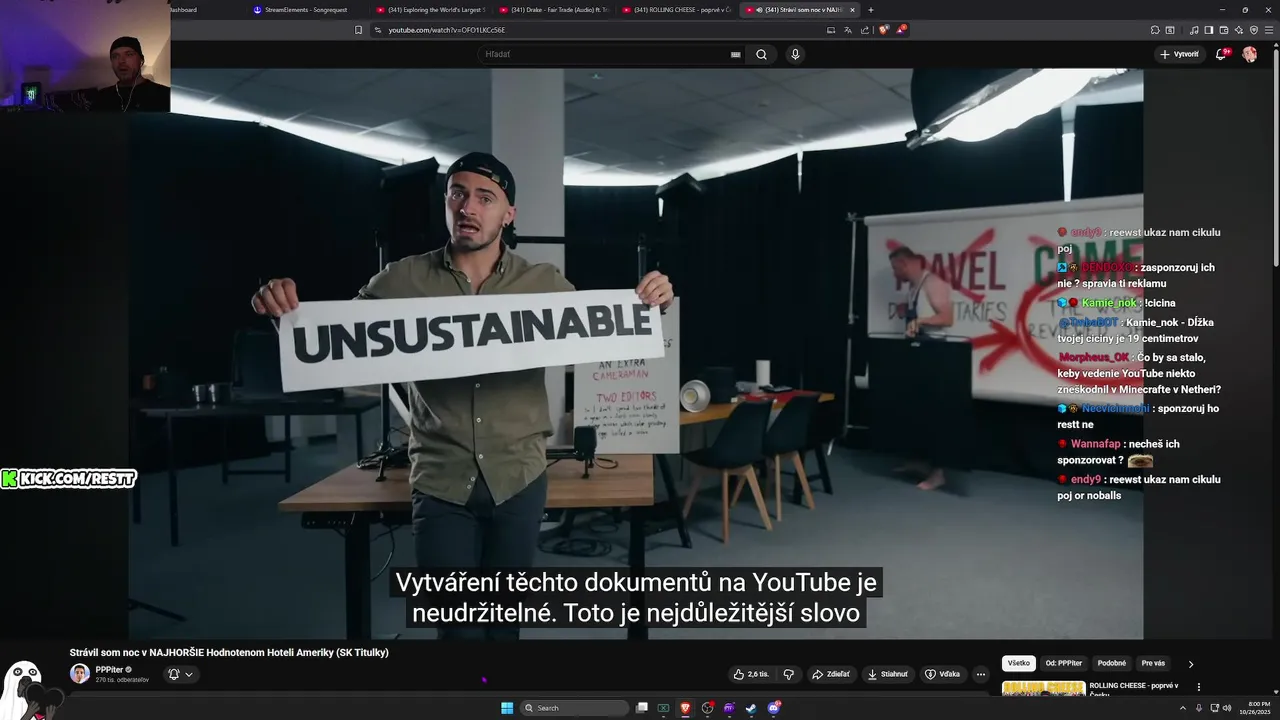Open the YouTube account avatar menu
The height and width of the screenshot is (720, 1280).
pyautogui.click(x=1249, y=54)
